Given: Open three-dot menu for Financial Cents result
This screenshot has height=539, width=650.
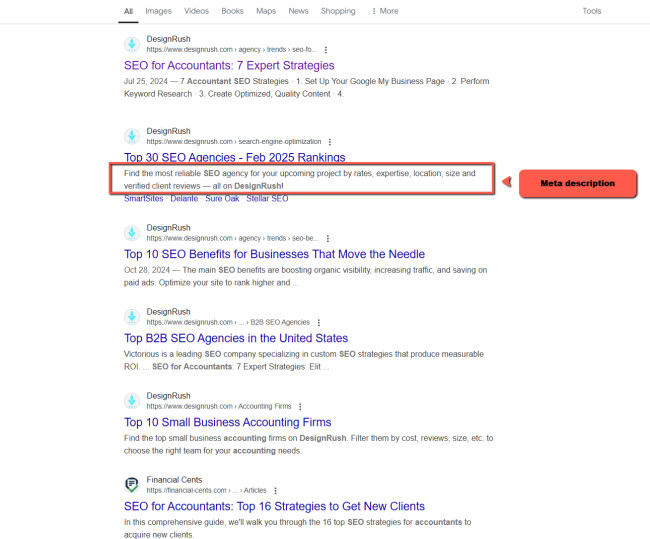Looking at the screenshot, I should pyautogui.click(x=276, y=491).
